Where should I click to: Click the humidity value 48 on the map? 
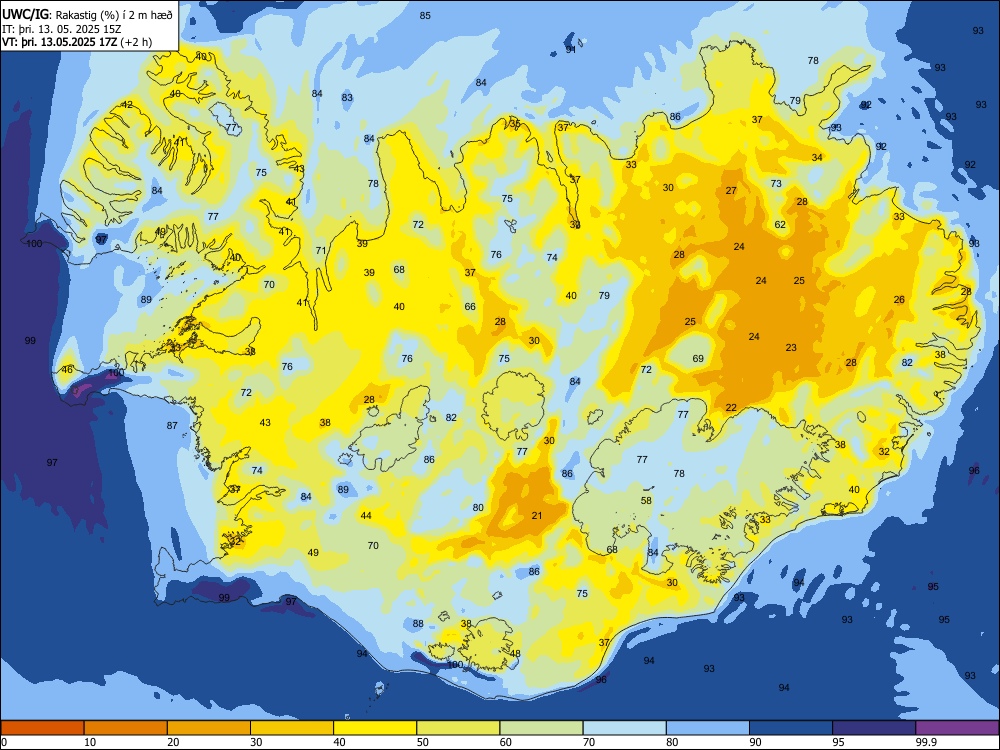515,653
